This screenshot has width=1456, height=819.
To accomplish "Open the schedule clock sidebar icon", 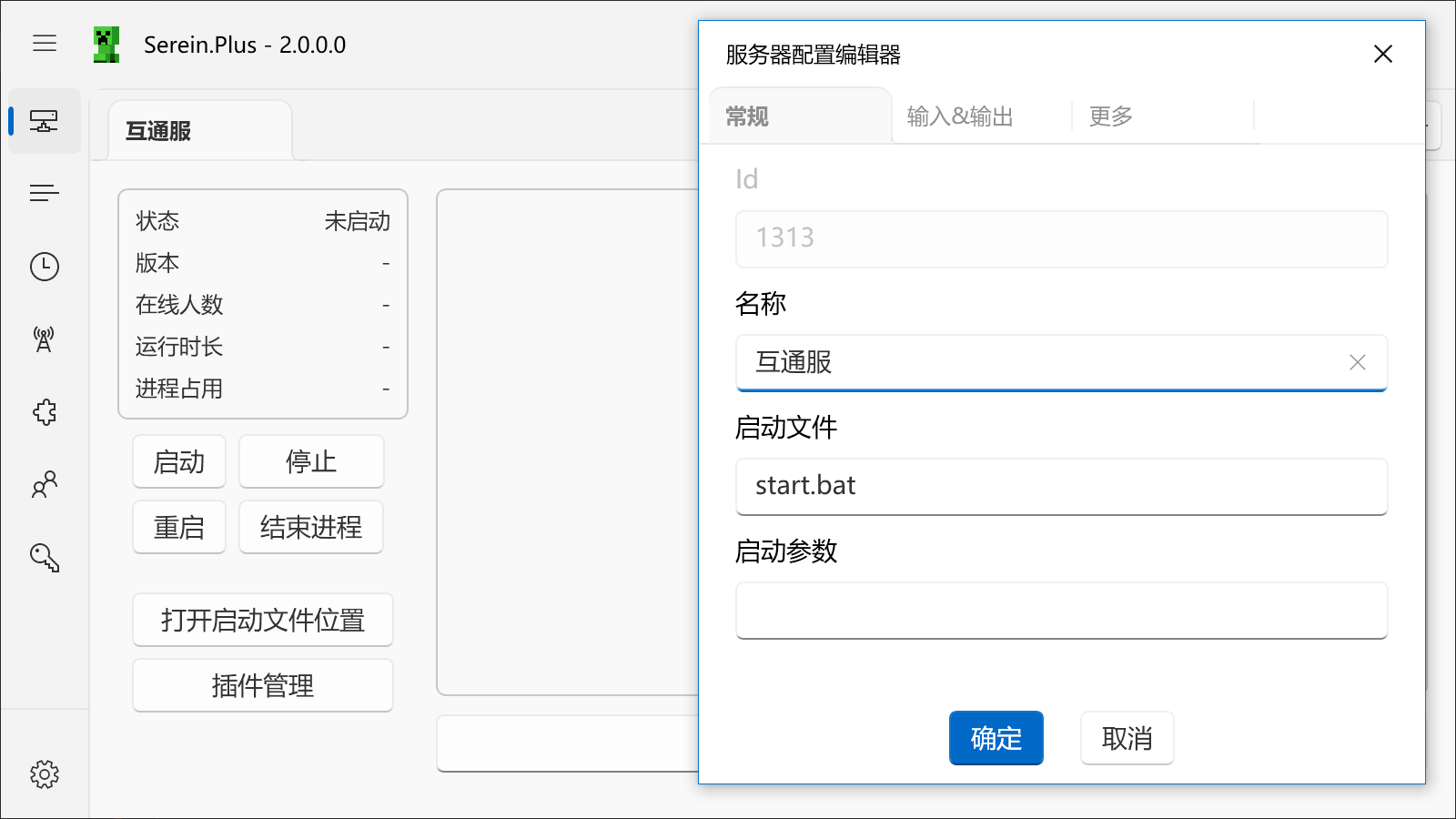I will (x=45, y=266).
